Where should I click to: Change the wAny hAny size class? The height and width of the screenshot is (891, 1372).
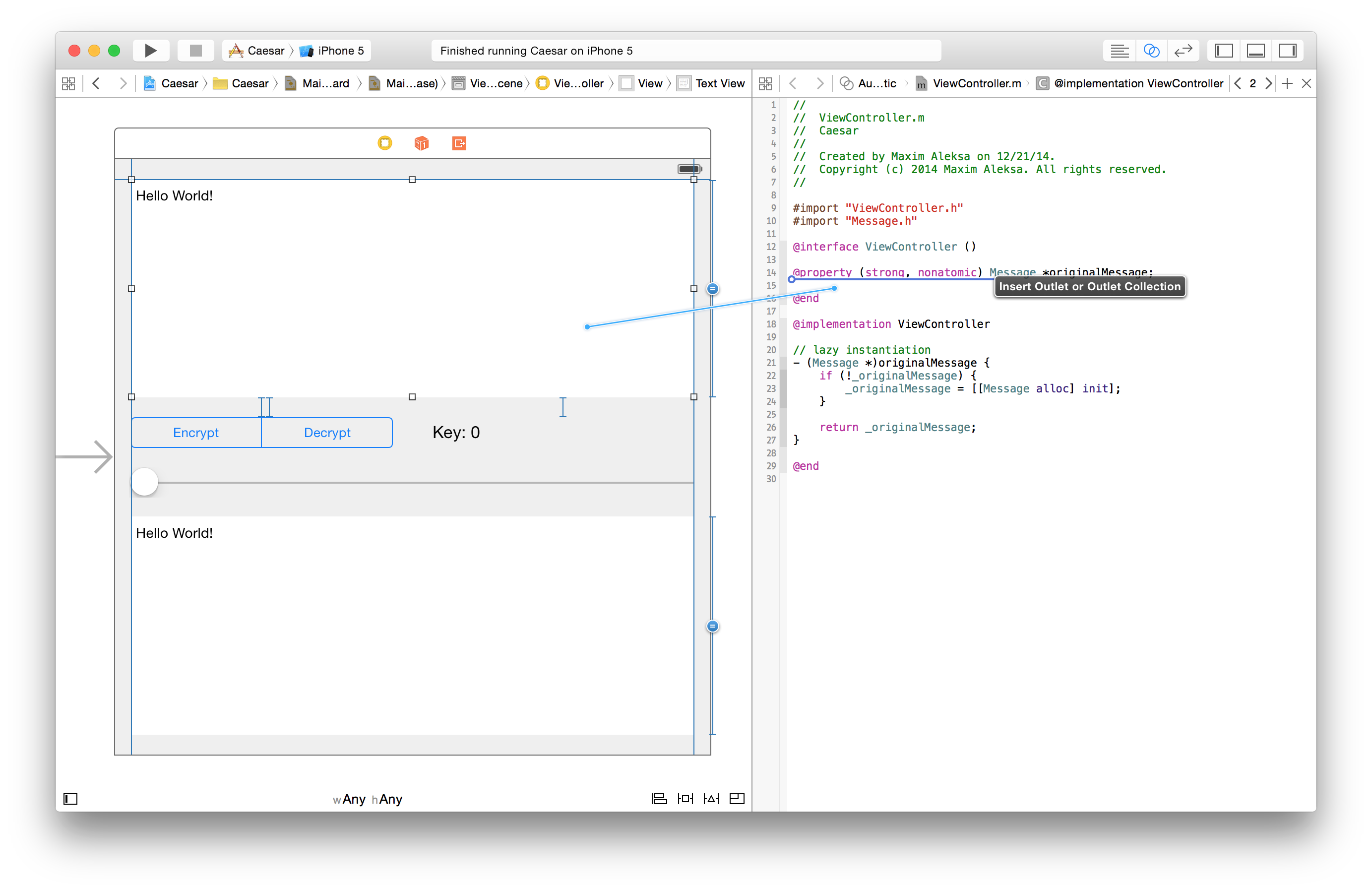(x=368, y=799)
